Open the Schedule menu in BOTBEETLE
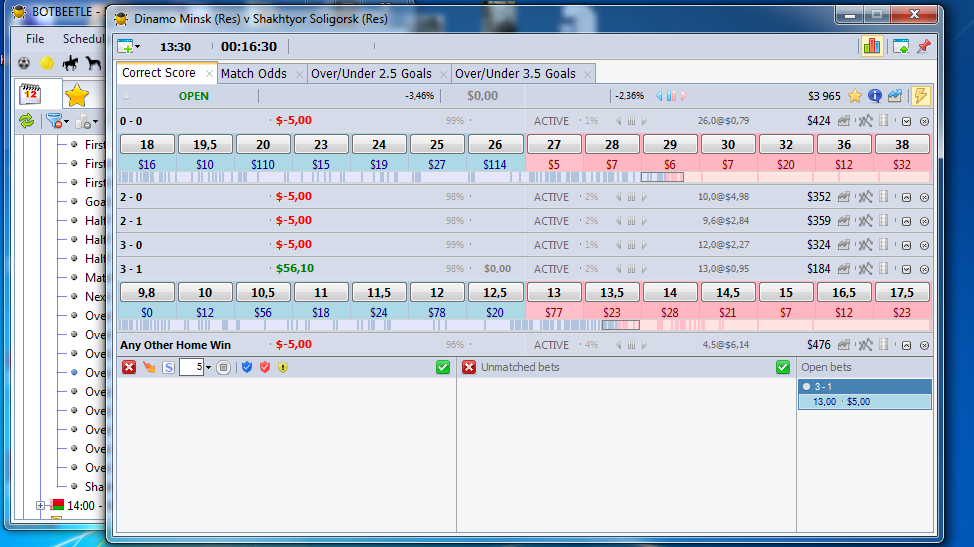 [x=83, y=38]
